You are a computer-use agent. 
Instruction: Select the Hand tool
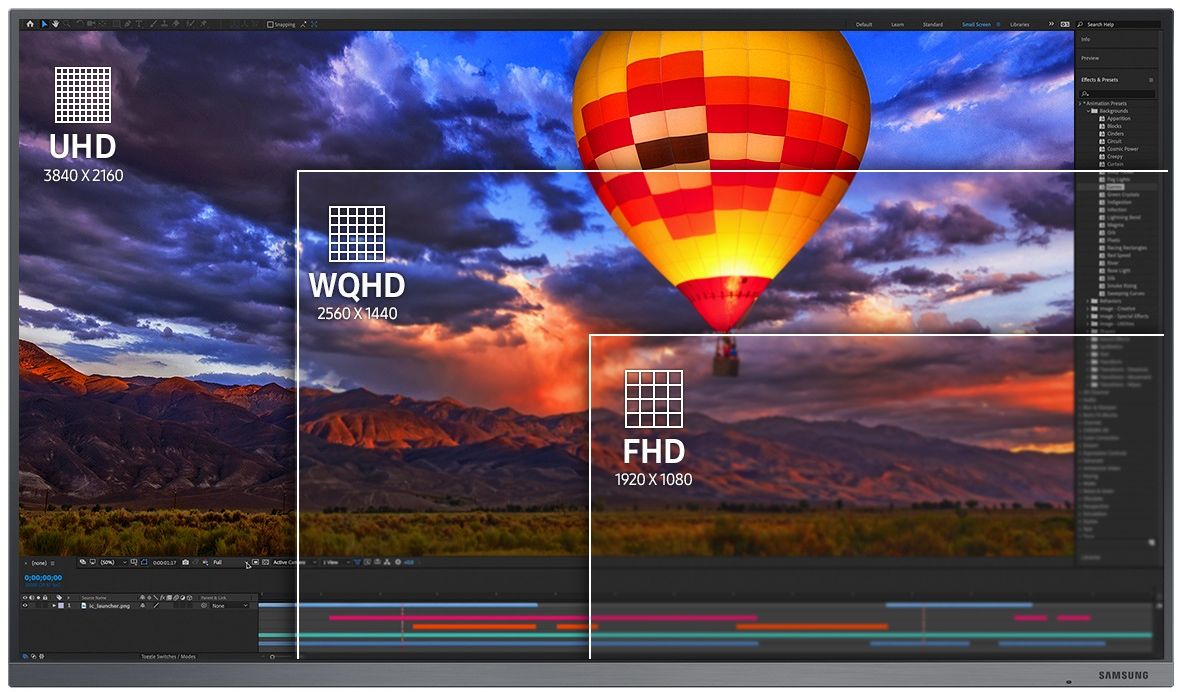pyautogui.click(x=56, y=24)
